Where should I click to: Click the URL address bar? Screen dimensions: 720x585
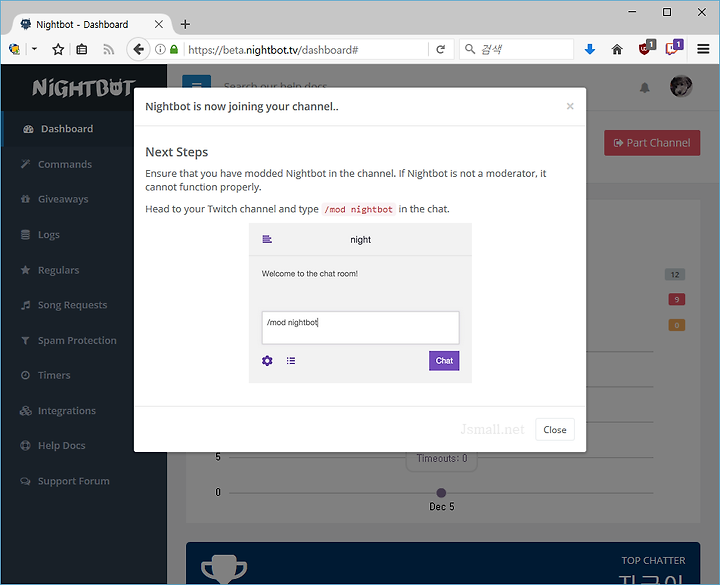pyautogui.click(x=305, y=50)
